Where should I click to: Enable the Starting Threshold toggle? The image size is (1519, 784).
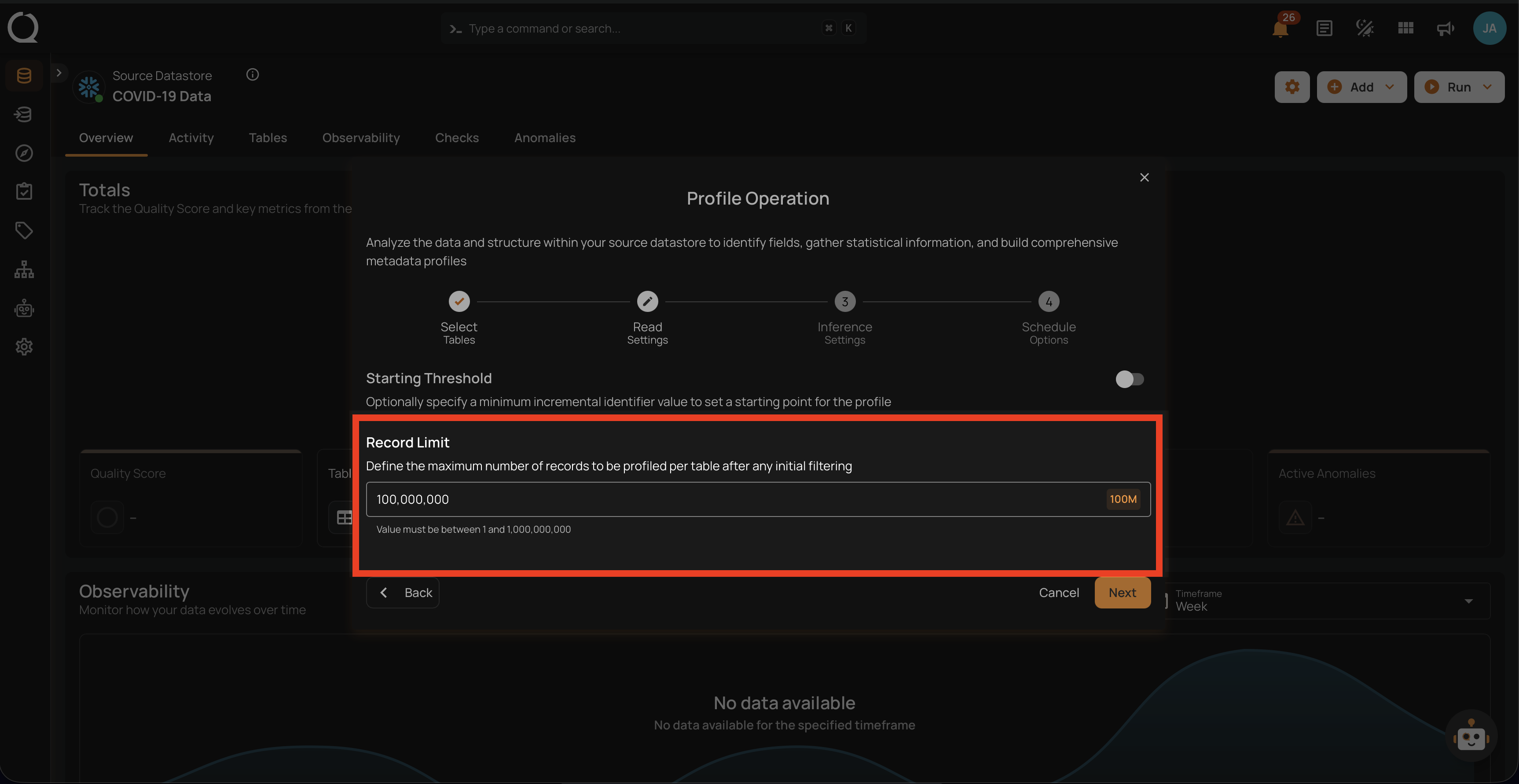tap(1129, 379)
